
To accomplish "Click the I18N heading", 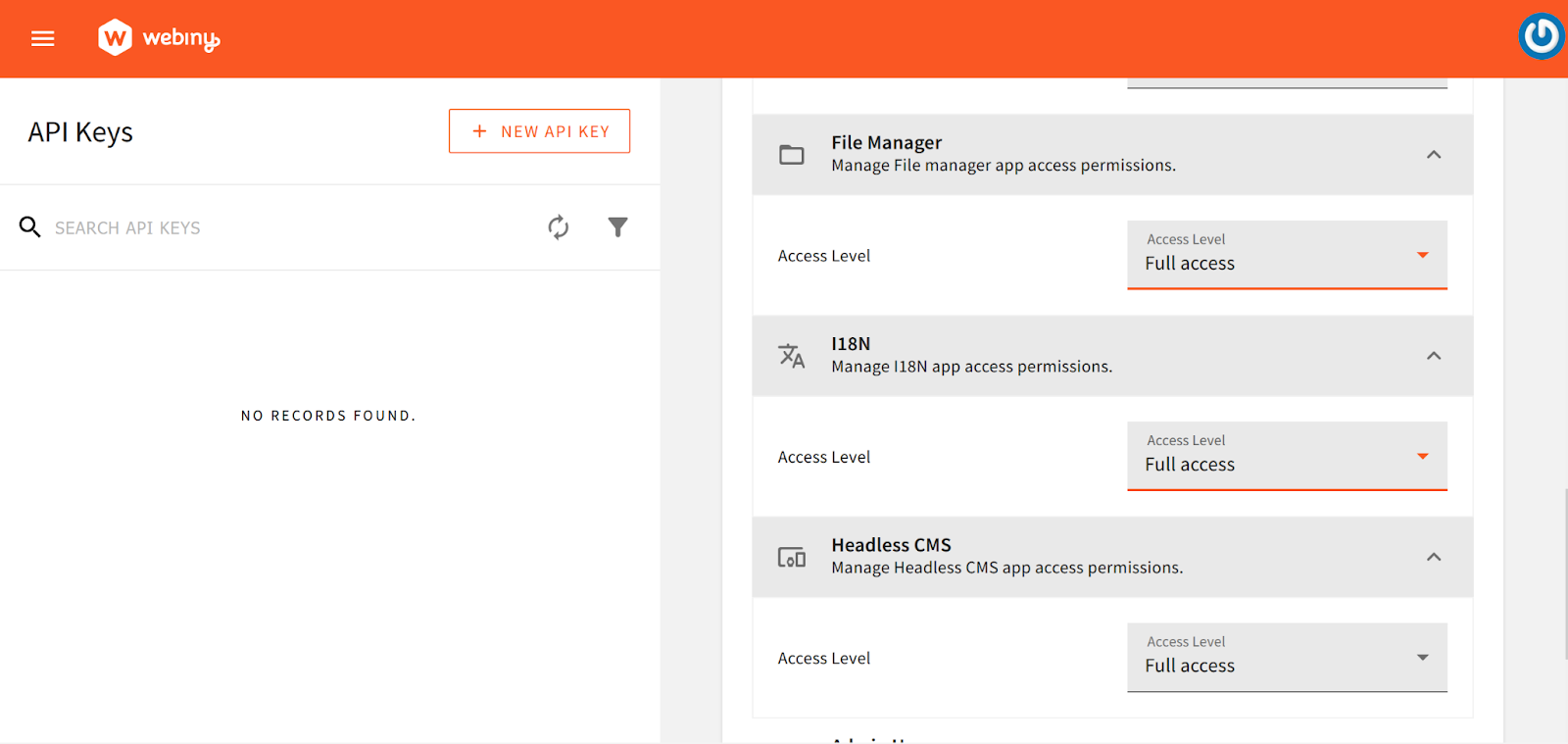I will coord(851,344).
